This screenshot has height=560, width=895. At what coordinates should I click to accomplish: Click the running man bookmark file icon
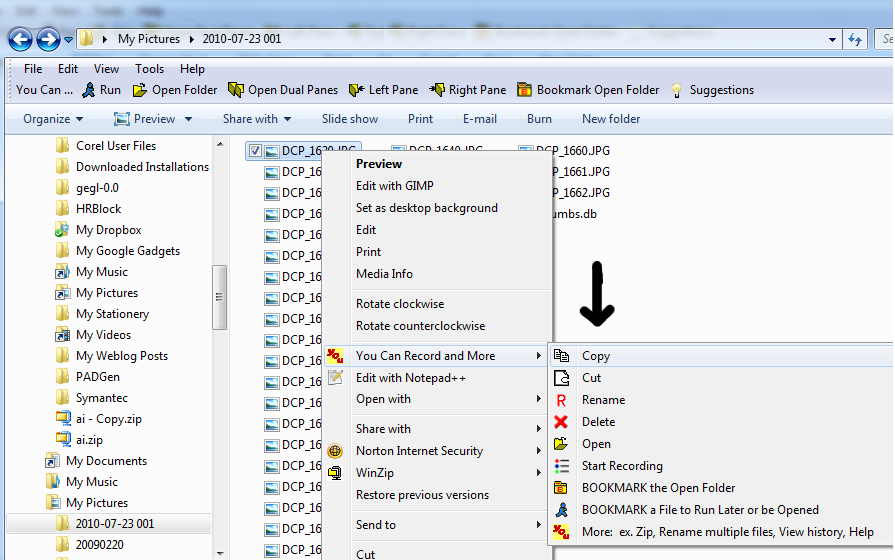pyautogui.click(x=562, y=510)
